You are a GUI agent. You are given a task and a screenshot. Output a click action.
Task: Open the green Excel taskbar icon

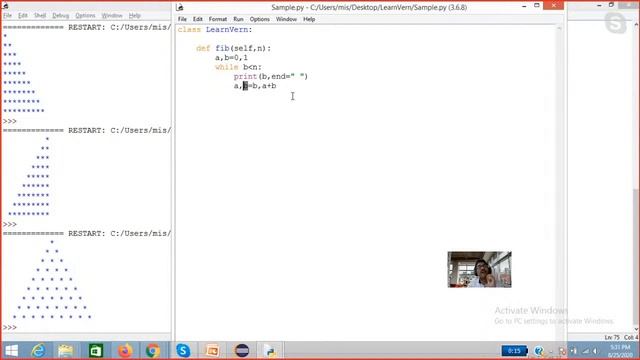tap(96, 351)
